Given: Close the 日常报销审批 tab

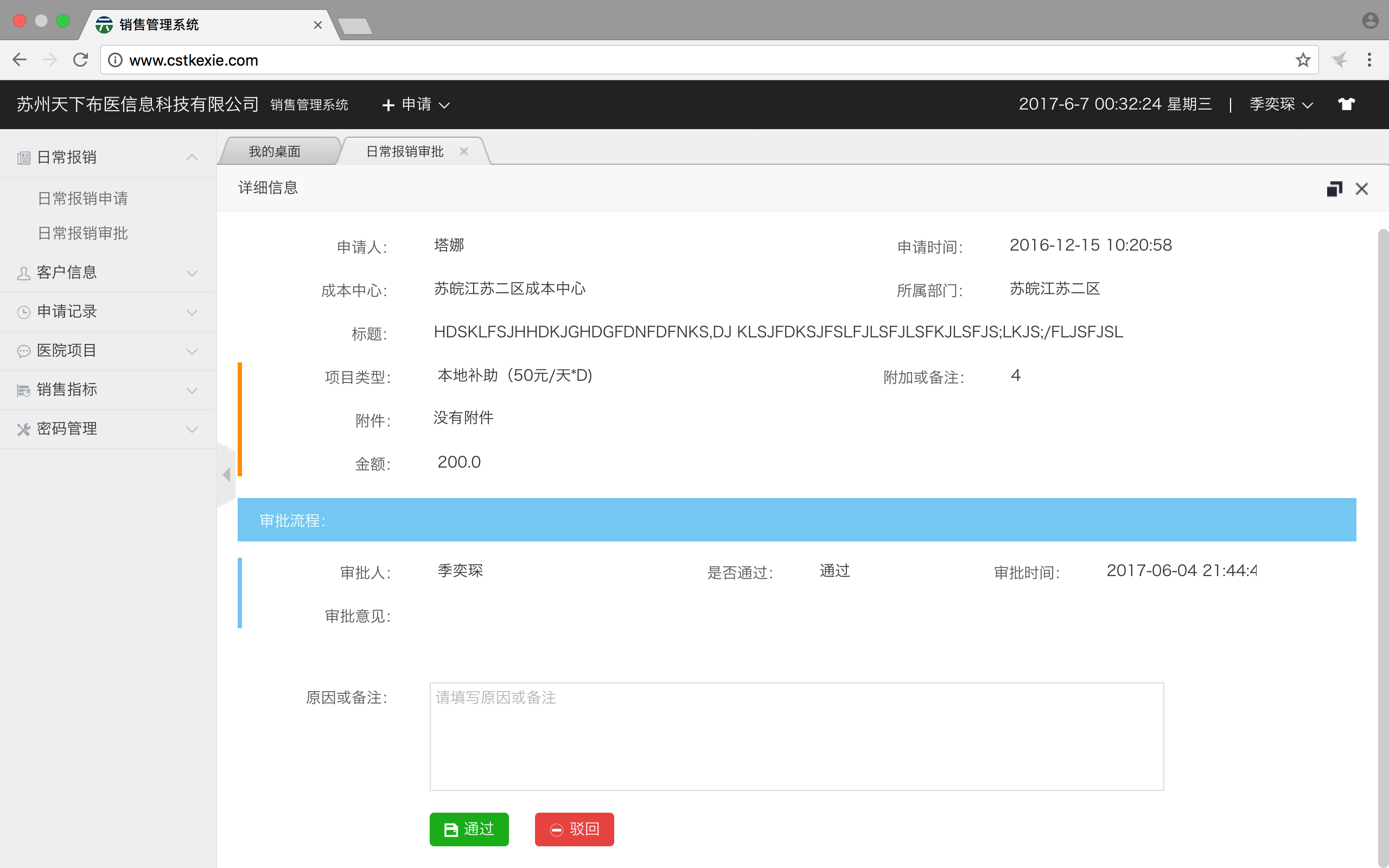Looking at the screenshot, I should point(464,151).
